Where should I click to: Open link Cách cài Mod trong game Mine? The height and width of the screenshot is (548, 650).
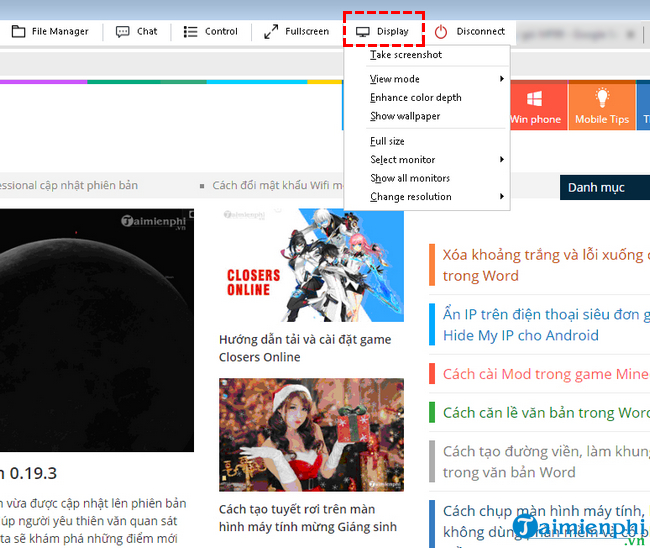pos(546,374)
